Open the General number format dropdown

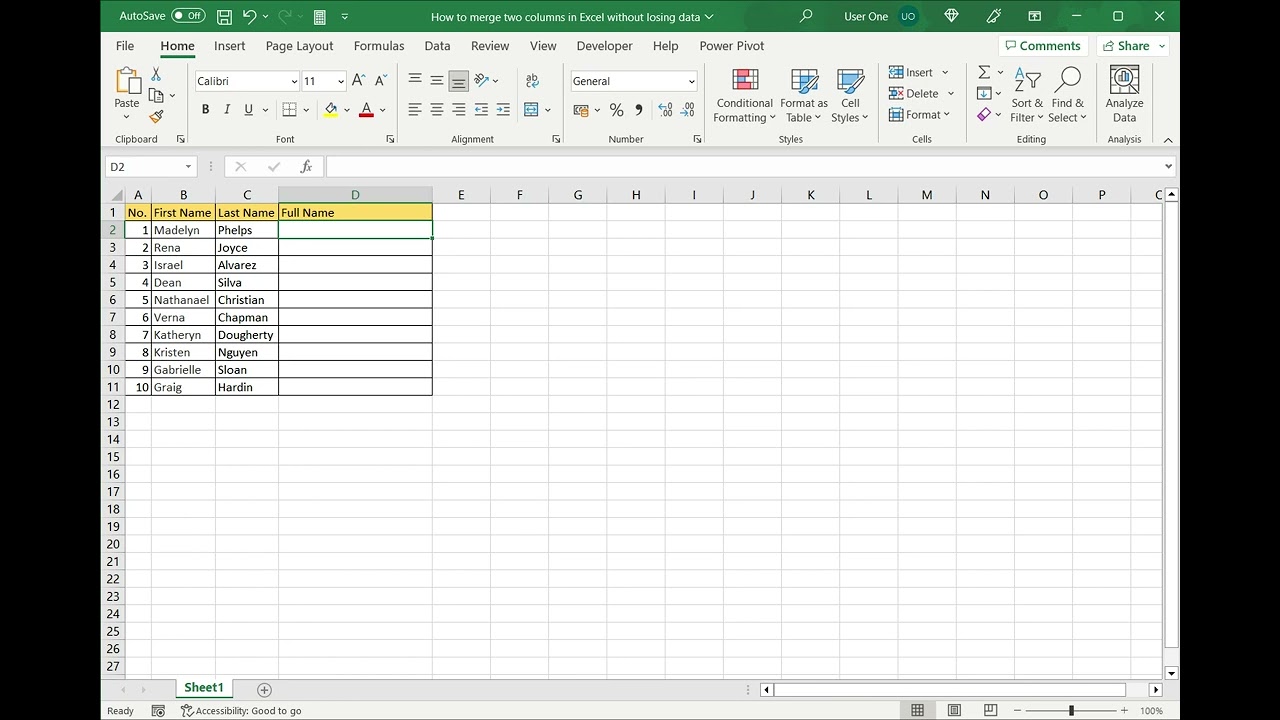(691, 82)
